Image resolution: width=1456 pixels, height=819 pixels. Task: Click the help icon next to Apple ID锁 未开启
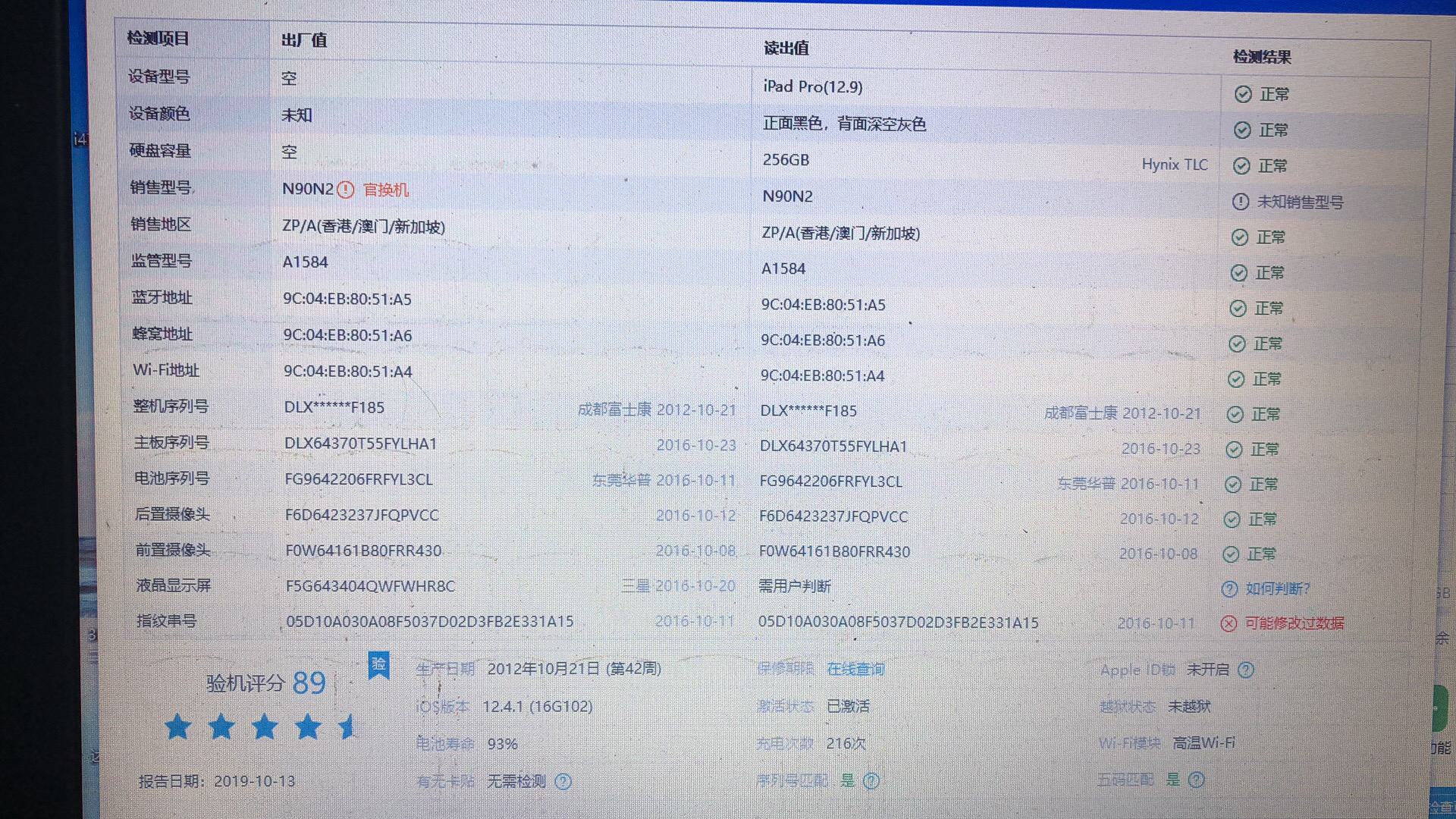(1246, 670)
